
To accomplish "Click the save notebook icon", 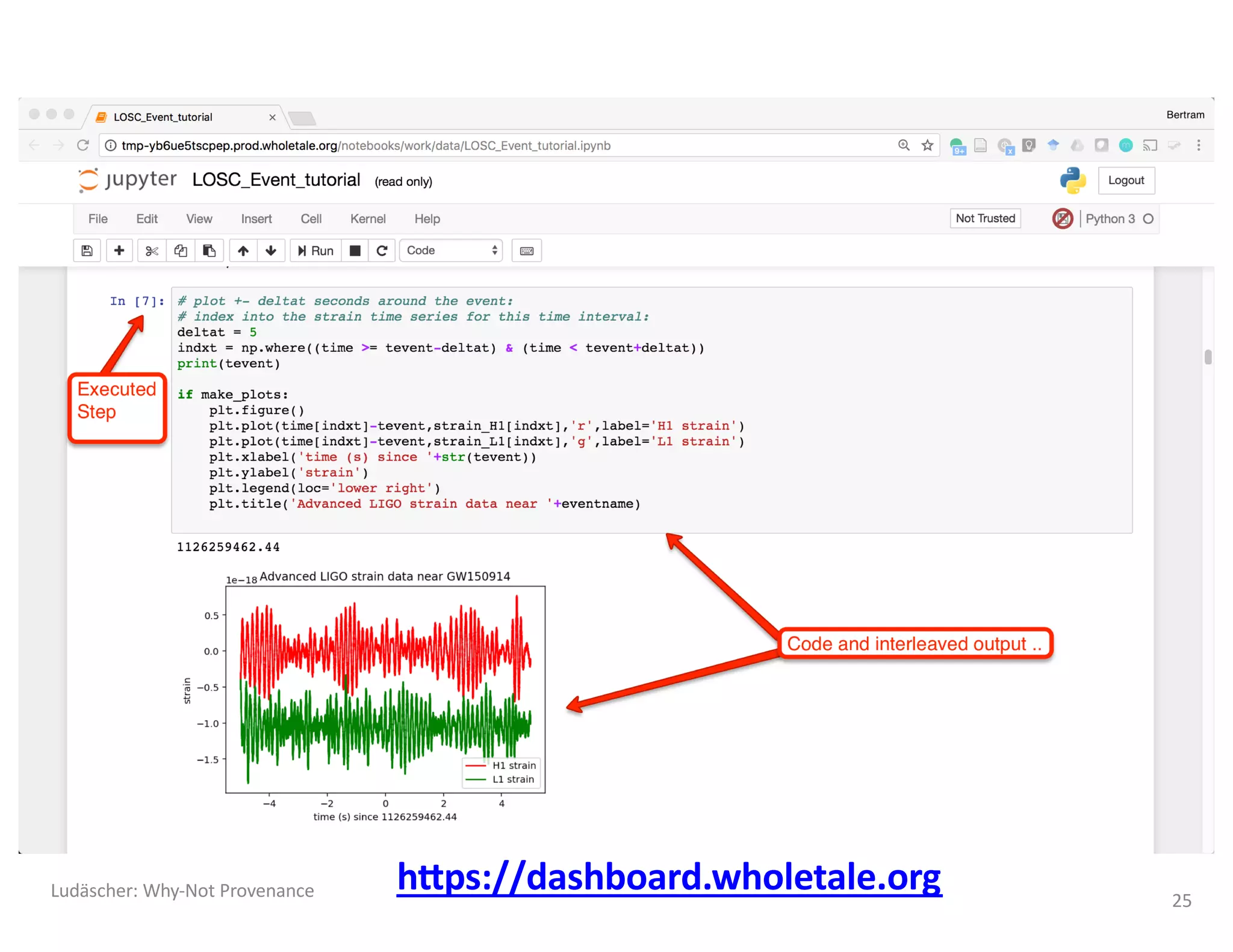I will (87, 251).
